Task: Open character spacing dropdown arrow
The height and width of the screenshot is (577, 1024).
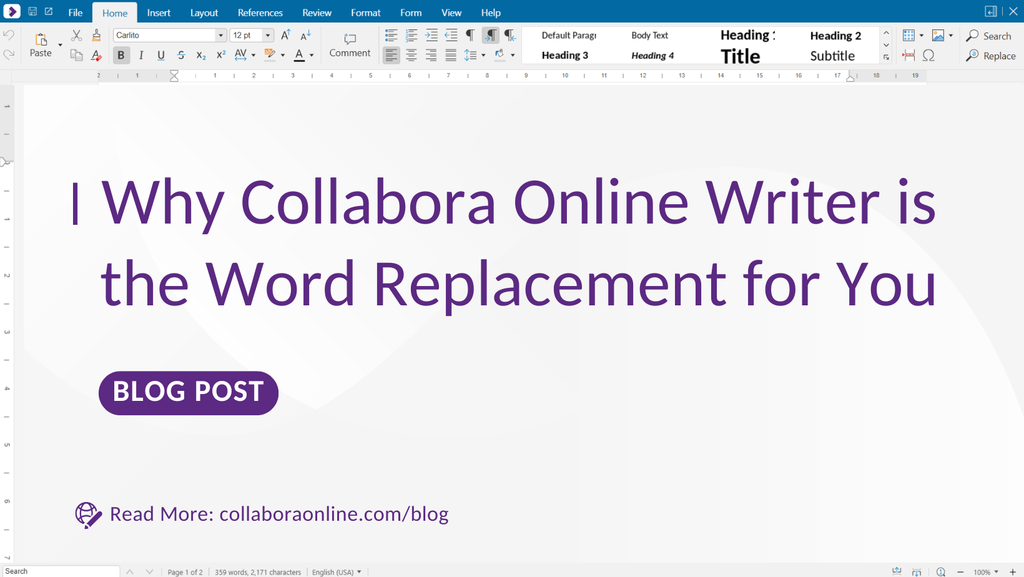Action: pyautogui.click(x=253, y=55)
